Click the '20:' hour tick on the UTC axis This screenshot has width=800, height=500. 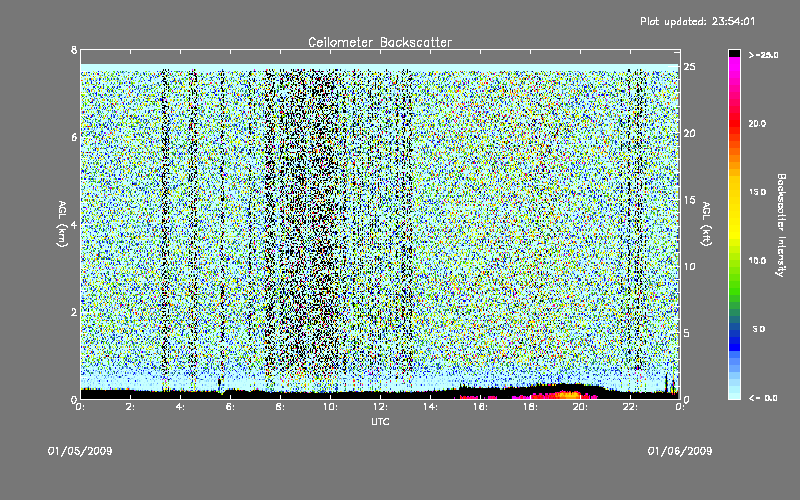580,407
